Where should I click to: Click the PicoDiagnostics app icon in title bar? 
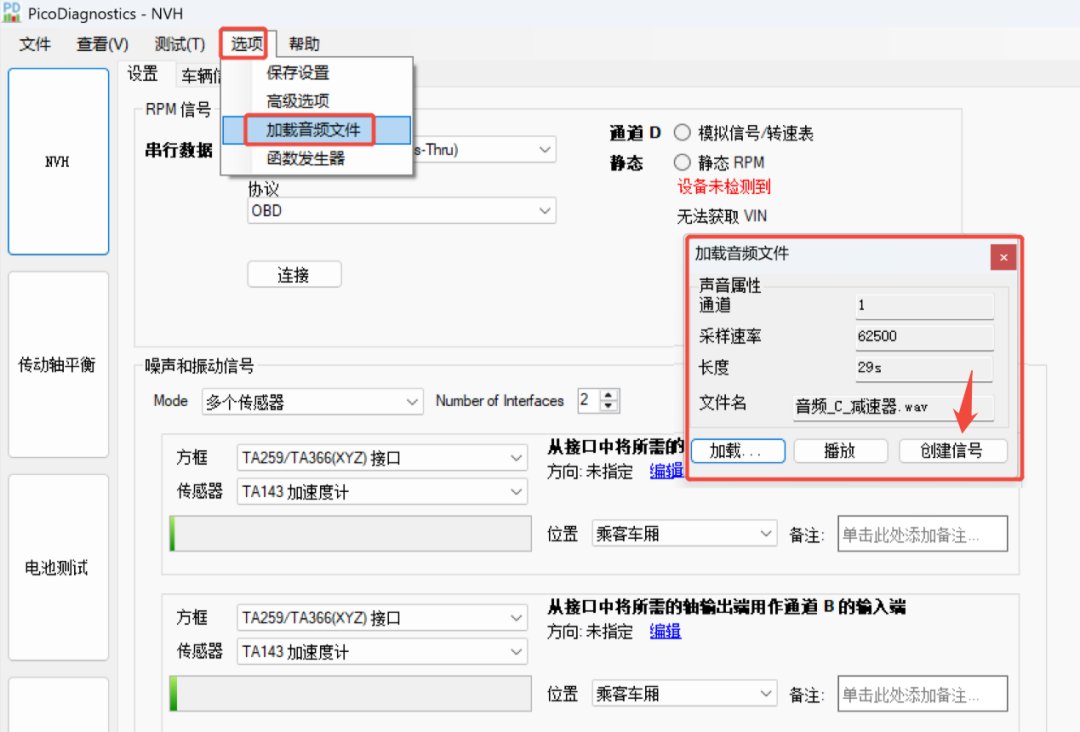click(12, 12)
